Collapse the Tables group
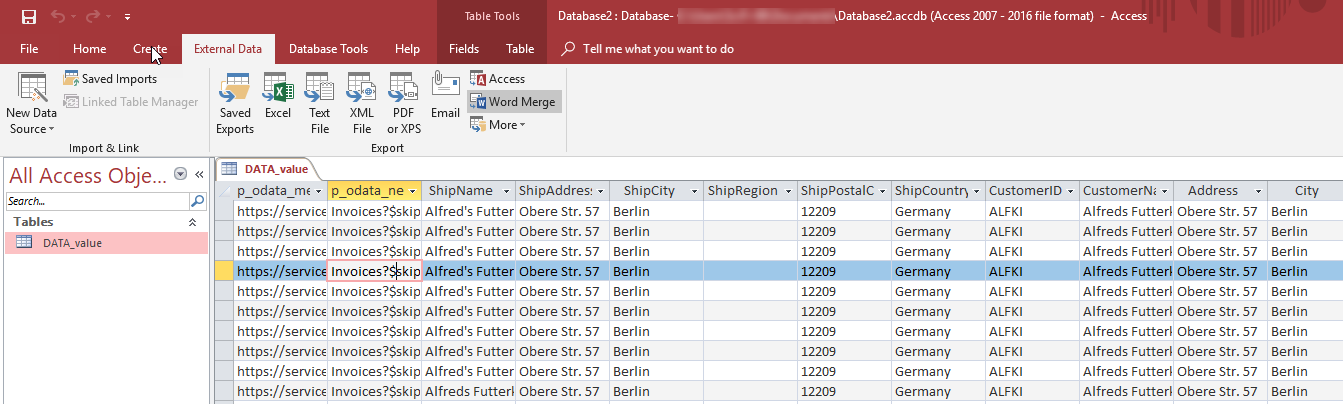 [x=193, y=222]
